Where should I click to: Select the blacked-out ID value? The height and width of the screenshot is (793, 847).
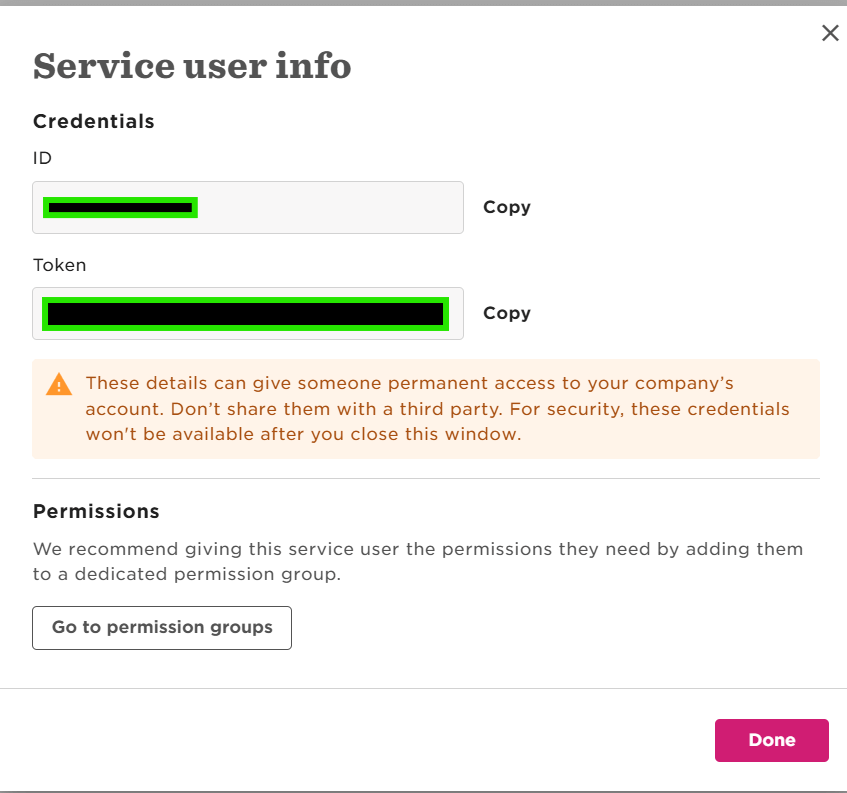120,207
